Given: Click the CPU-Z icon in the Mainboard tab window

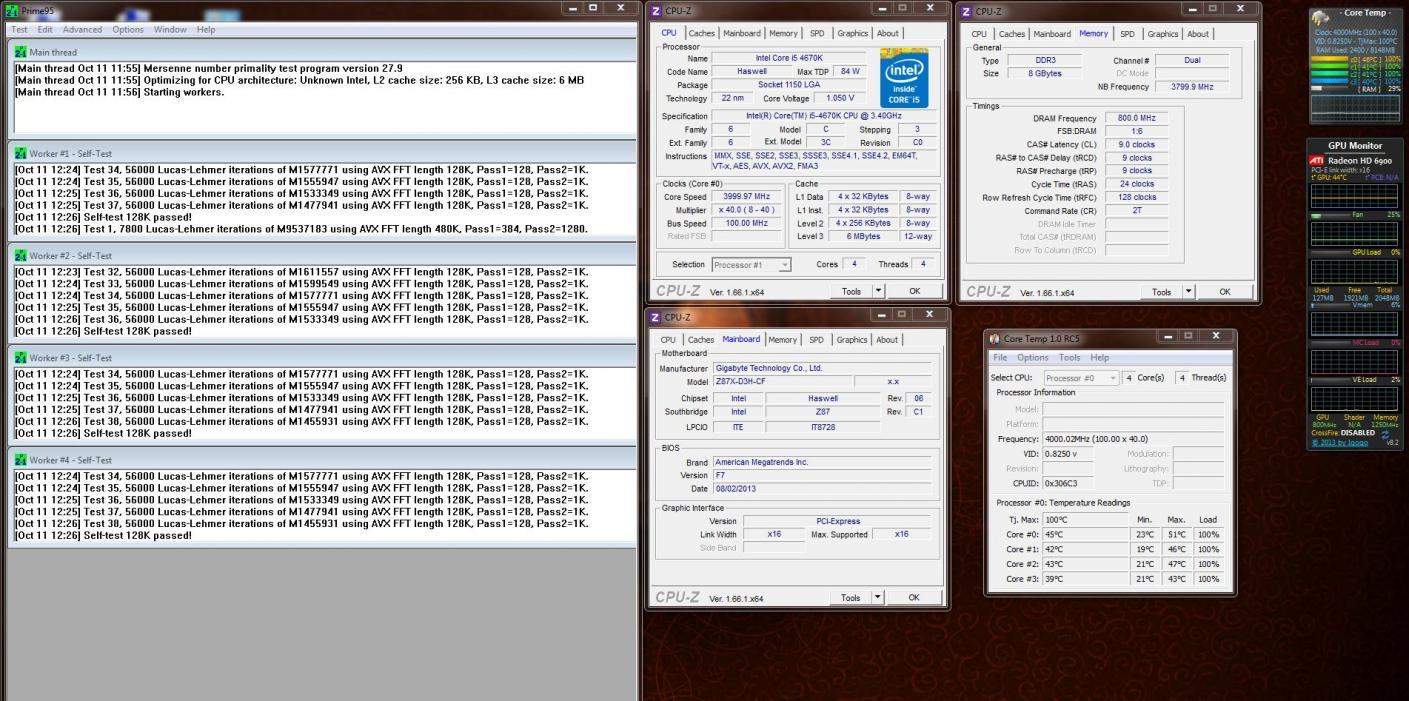Looking at the screenshot, I should coord(656,317).
